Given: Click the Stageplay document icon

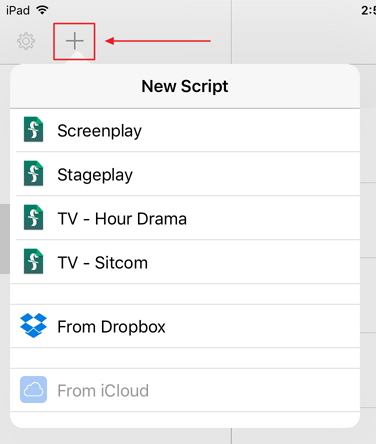Looking at the screenshot, I should [x=33, y=173].
